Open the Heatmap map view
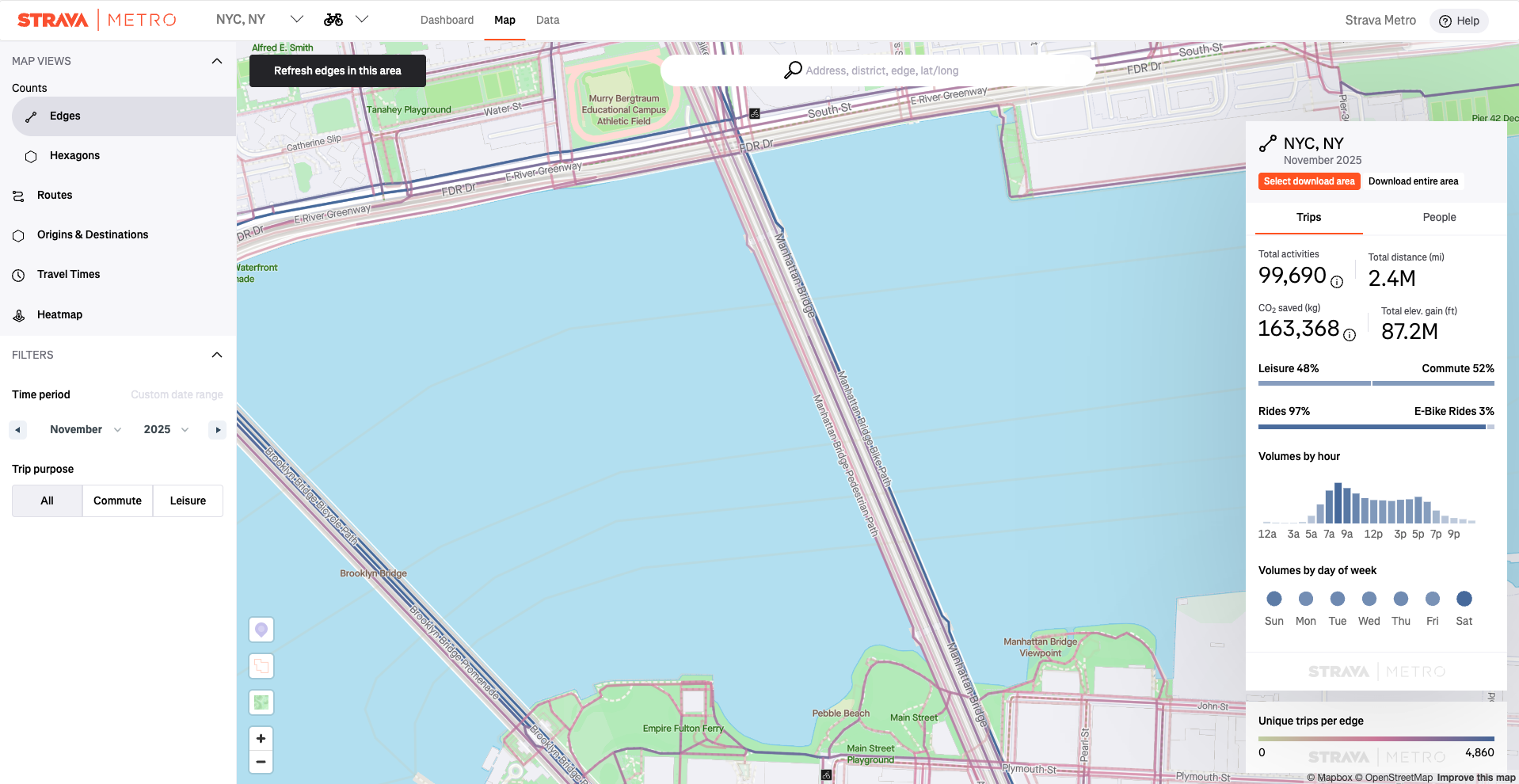1519x784 pixels. click(x=59, y=314)
